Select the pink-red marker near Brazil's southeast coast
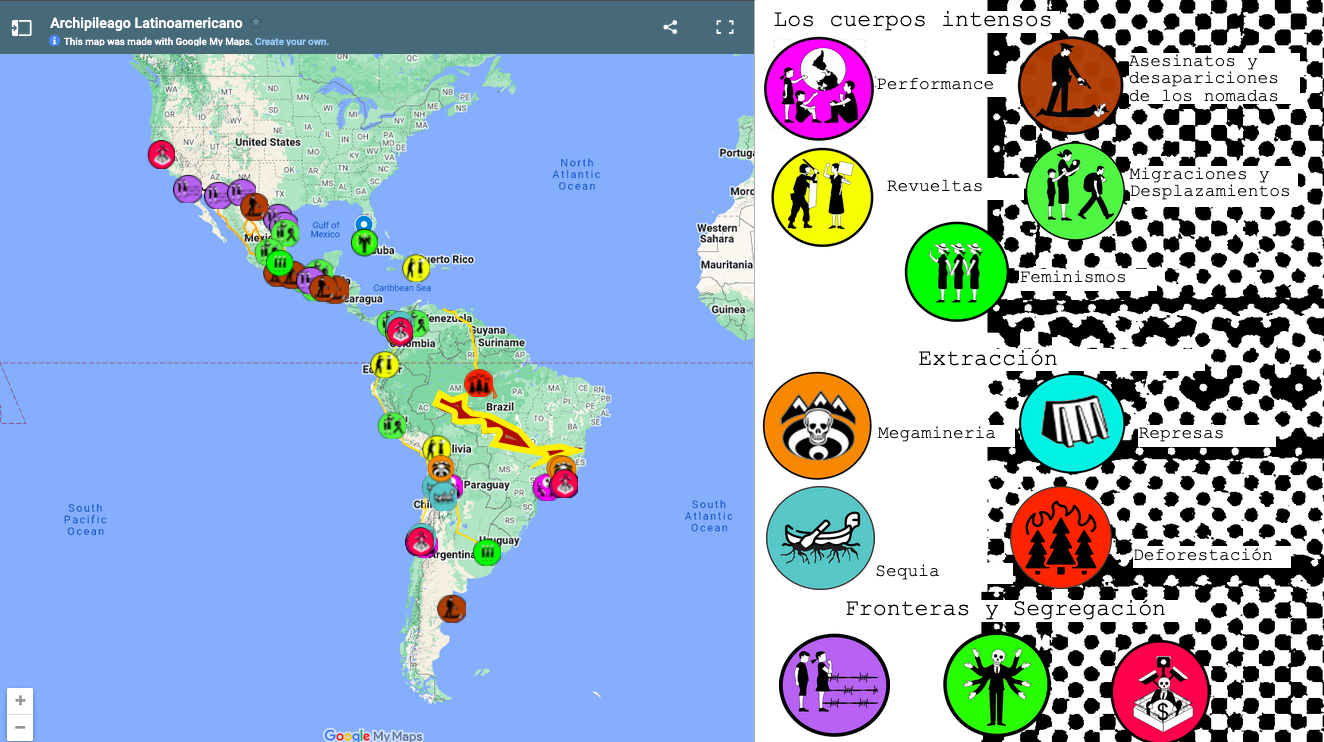 564,485
